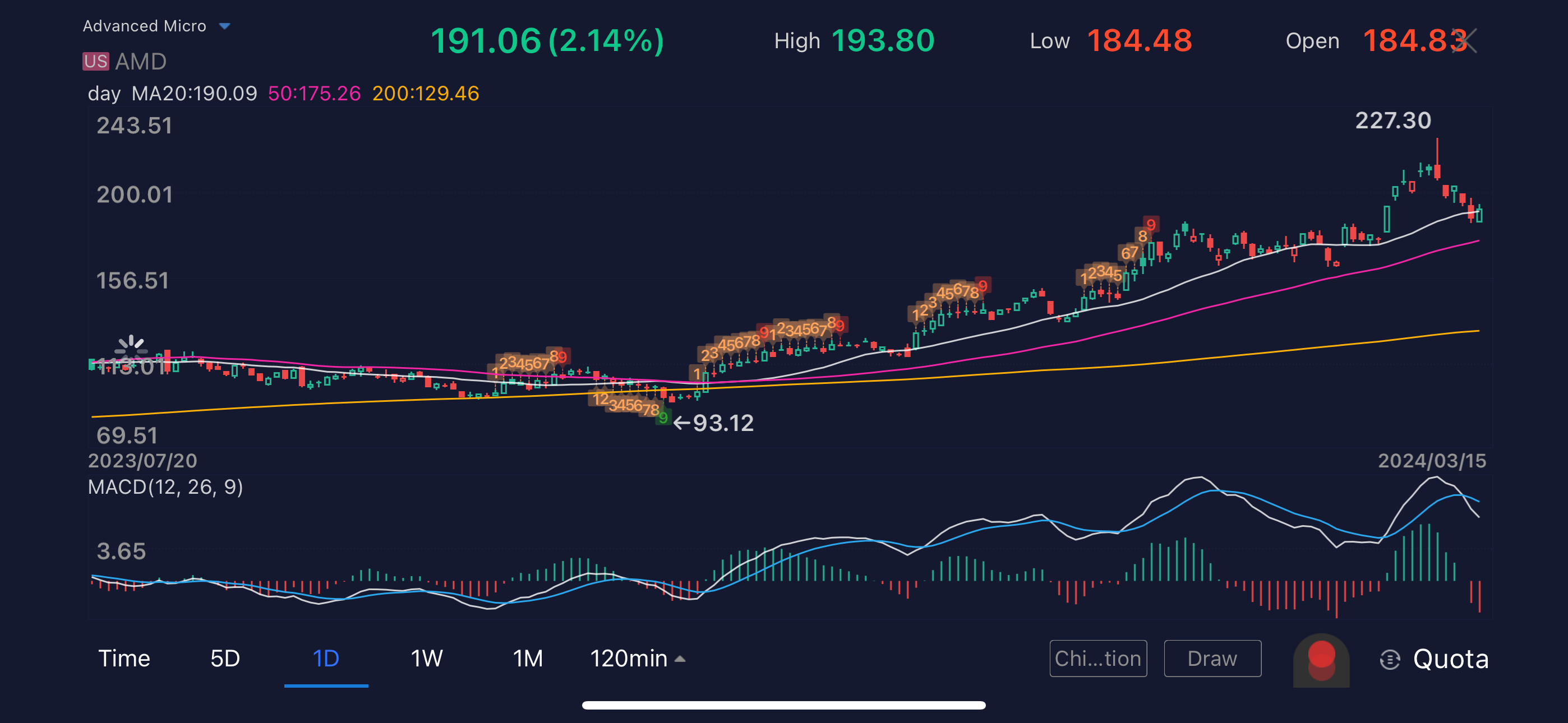Select the Time chart view
Screen dimensions: 1568x723
pyautogui.click(x=124, y=659)
